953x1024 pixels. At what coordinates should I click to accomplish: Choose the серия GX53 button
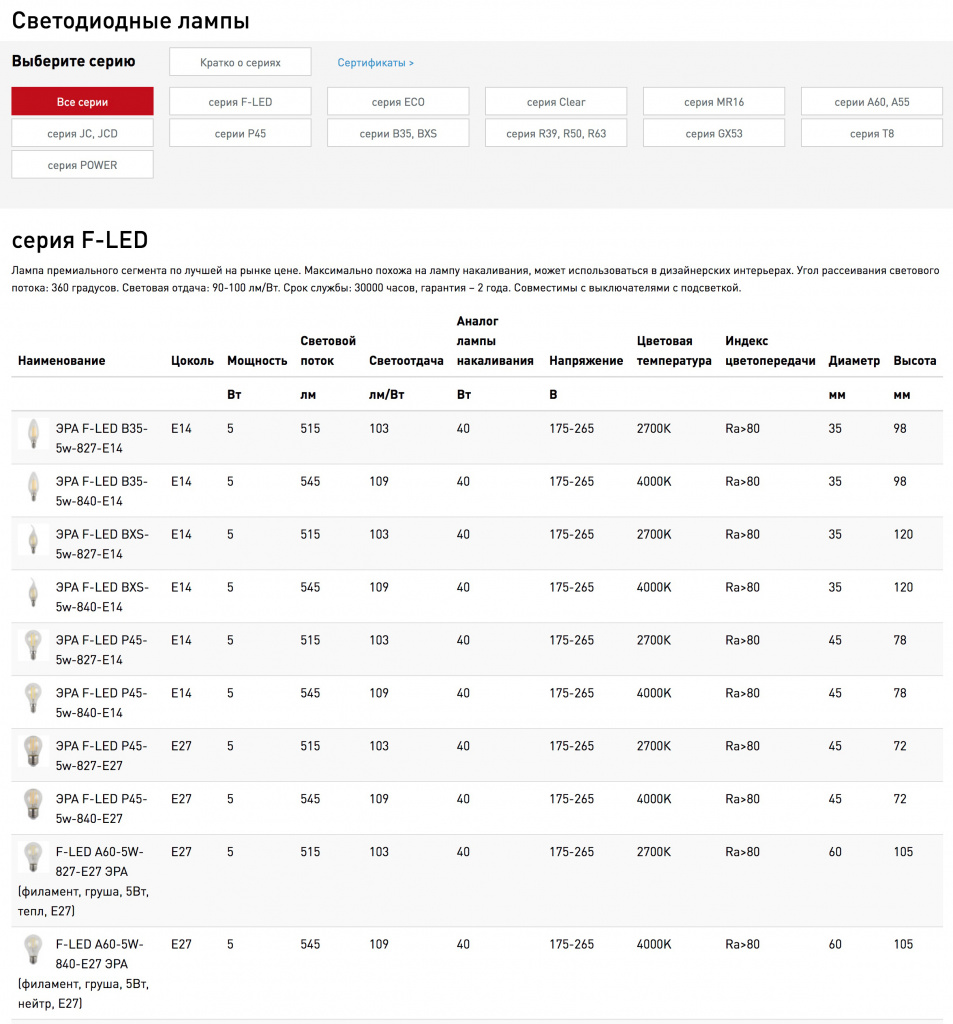click(714, 133)
